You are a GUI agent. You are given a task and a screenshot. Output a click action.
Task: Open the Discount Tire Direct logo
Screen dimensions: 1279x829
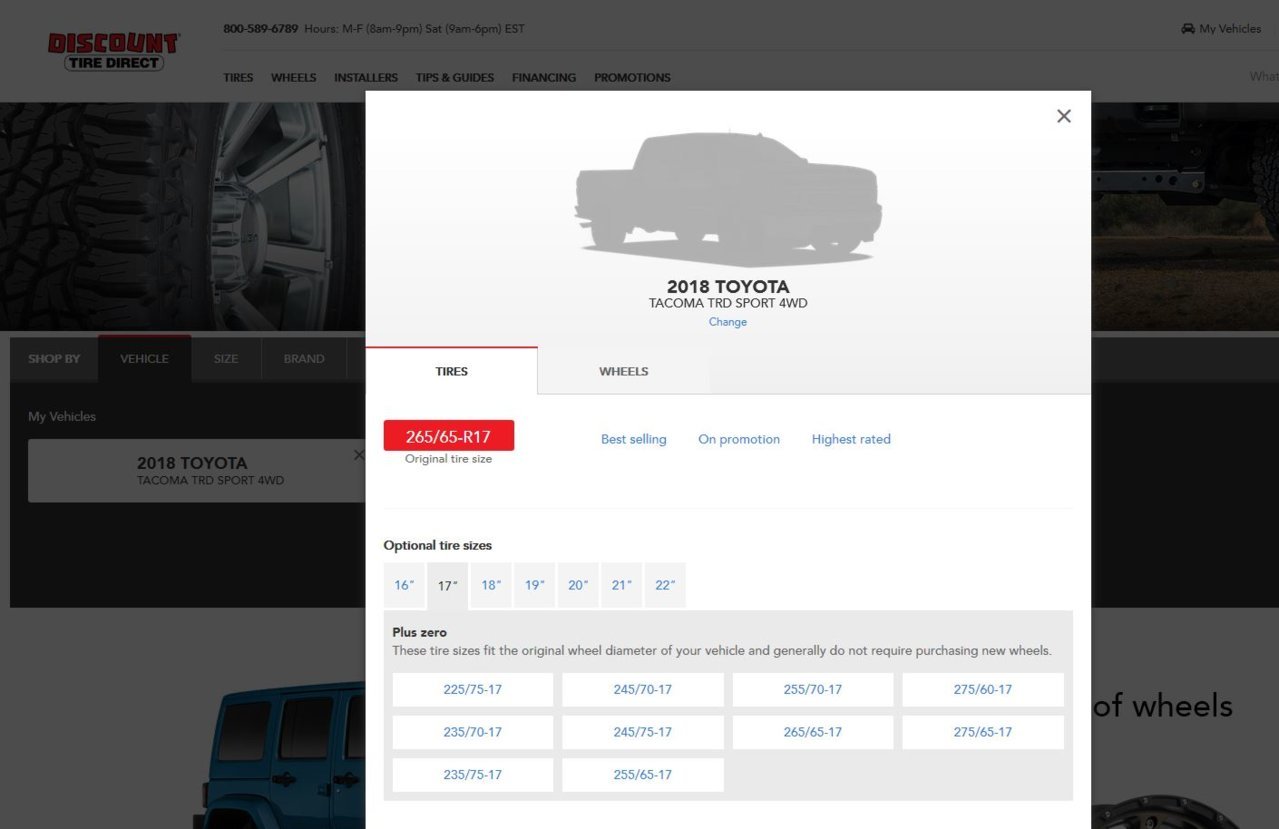[x=114, y=52]
